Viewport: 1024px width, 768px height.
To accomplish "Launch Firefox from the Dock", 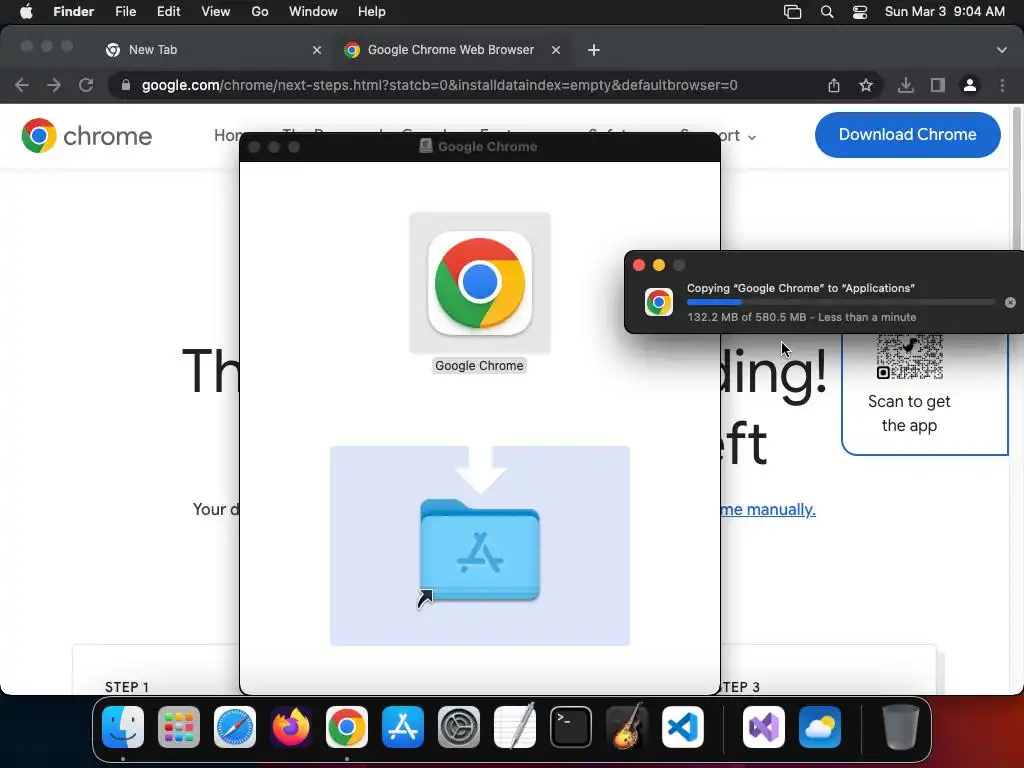I will (291, 727).
